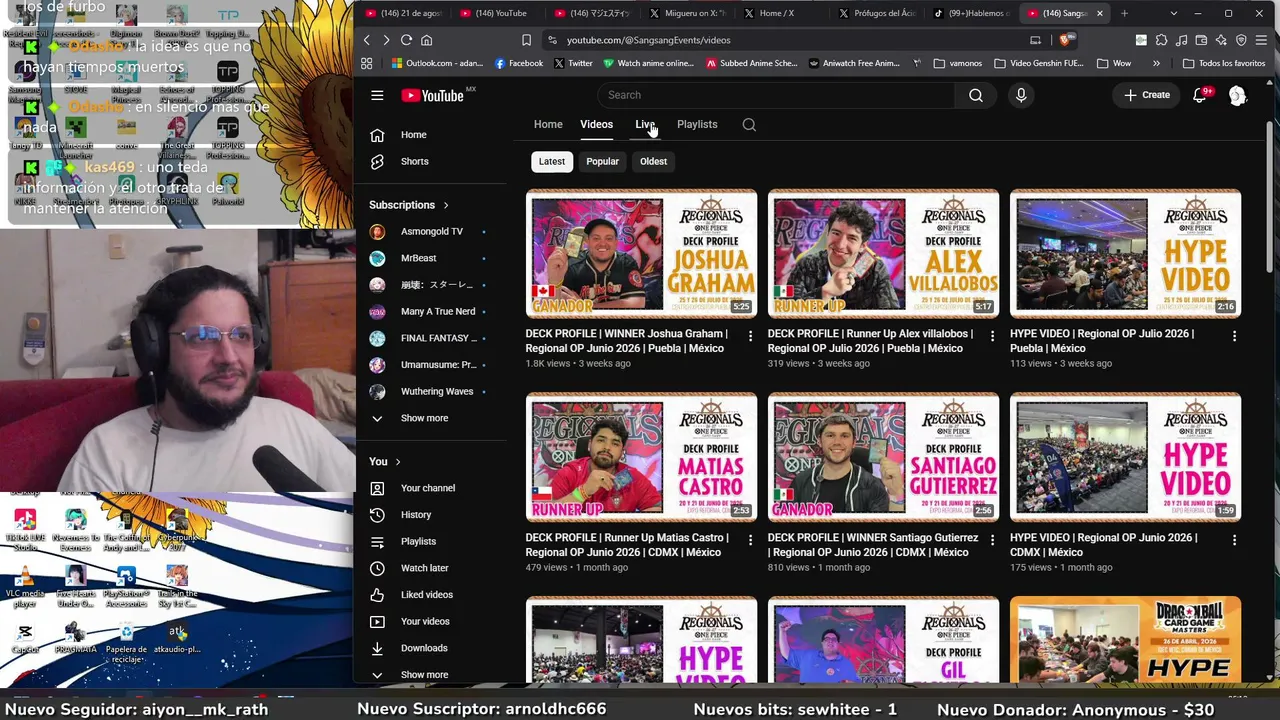
Task: Select the Papelera de reciclaje desktop icon
Action: [126, 642]
